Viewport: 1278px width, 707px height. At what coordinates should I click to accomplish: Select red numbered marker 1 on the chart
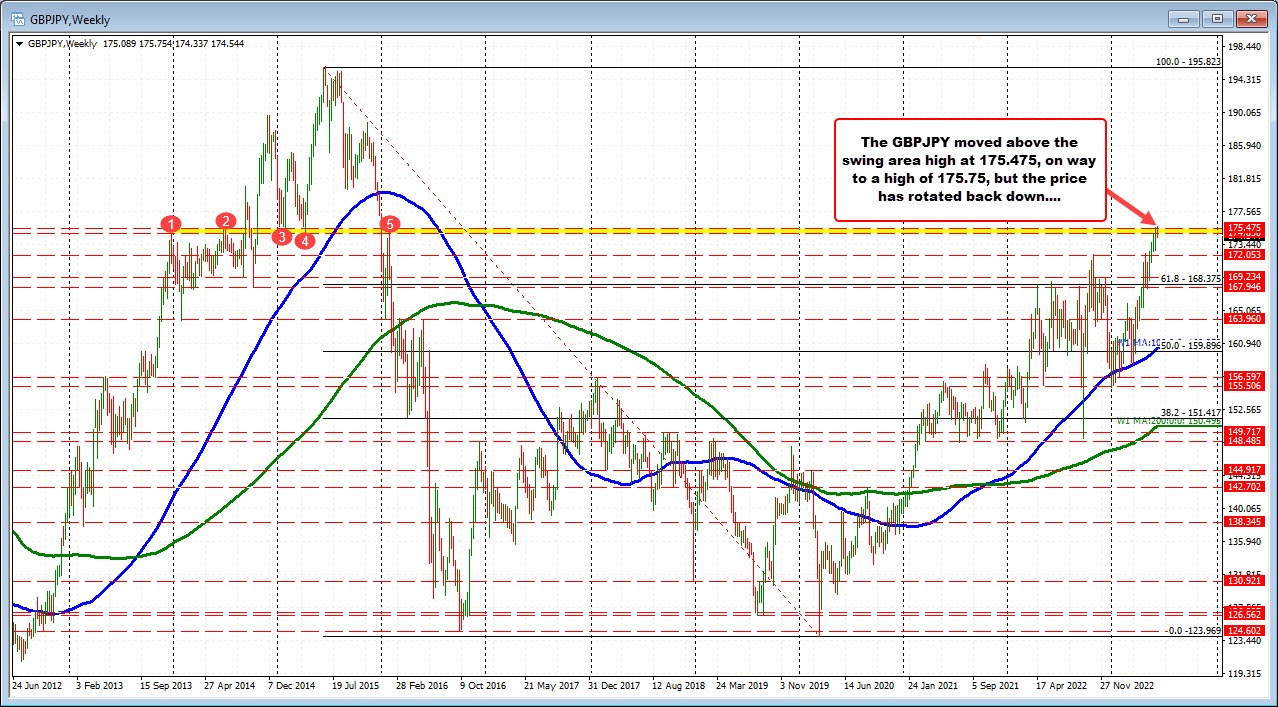coord(170,225)
